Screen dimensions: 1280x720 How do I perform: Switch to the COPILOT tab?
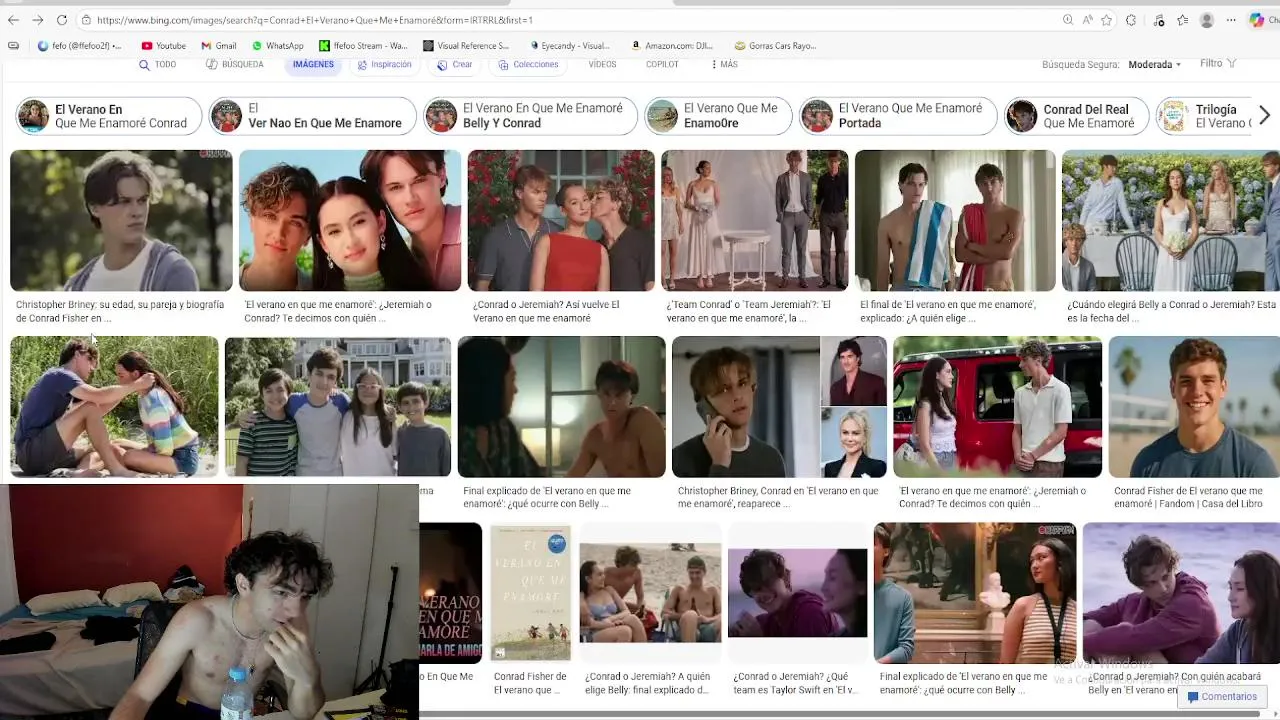[662, 64]
